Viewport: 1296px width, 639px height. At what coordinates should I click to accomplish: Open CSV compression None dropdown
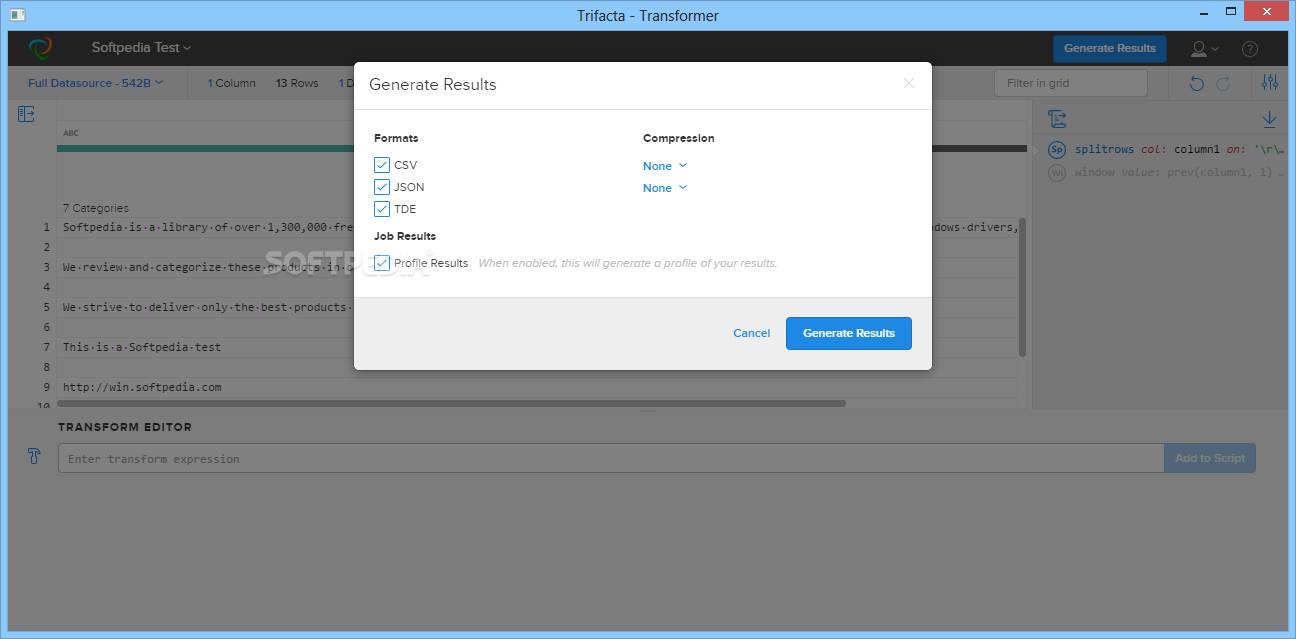click(665, 166)
